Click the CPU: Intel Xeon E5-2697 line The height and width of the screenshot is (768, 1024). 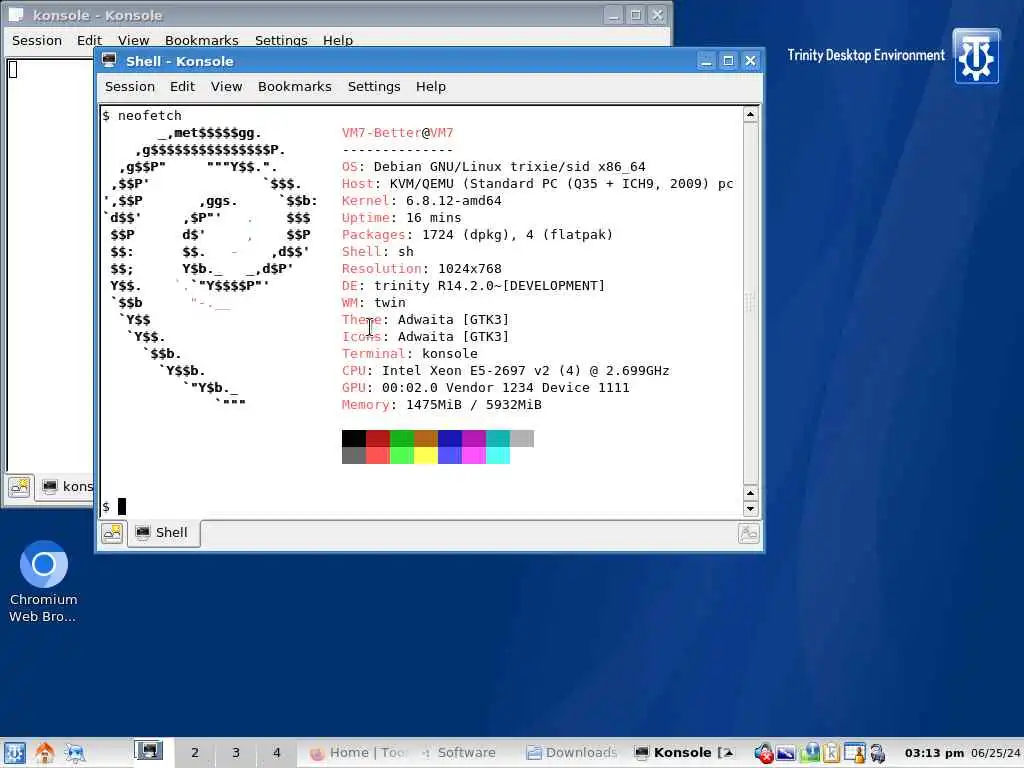[505, 370]
